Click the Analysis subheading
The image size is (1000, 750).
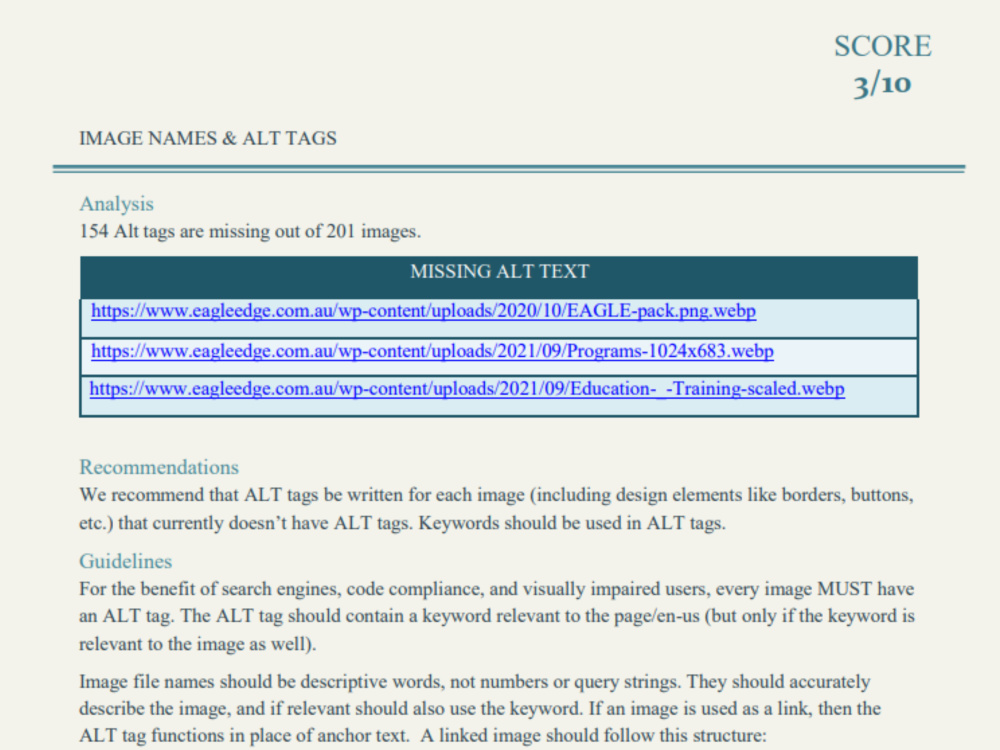click(x=116, y=204)
